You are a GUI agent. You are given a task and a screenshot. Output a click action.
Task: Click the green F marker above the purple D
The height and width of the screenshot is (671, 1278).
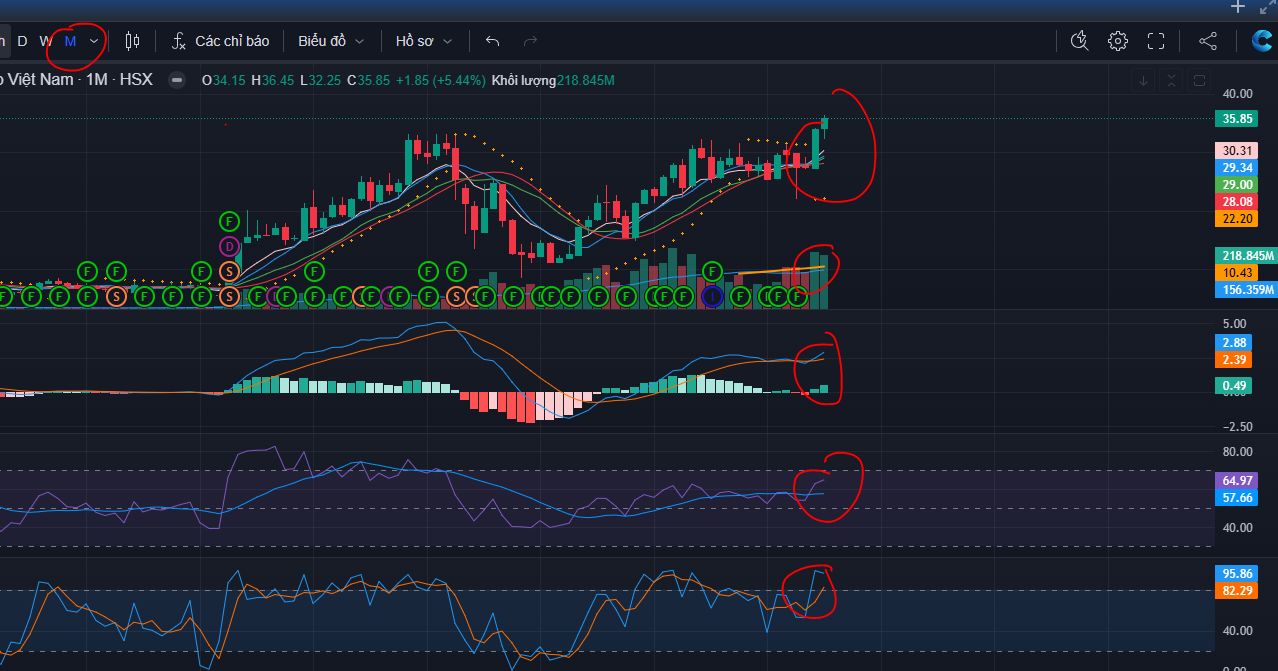229,220
